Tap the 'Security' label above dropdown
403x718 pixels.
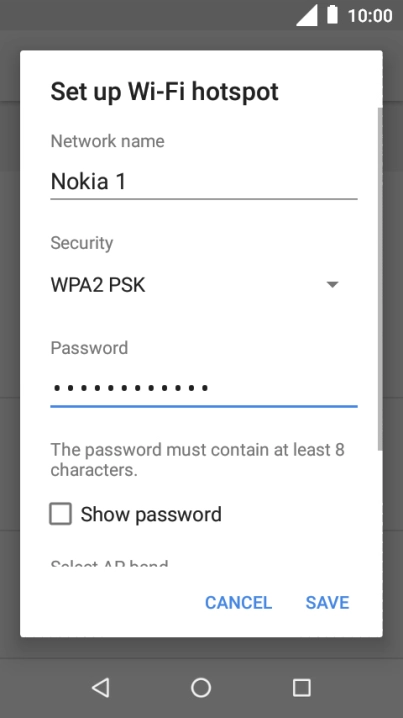(82, 243)
